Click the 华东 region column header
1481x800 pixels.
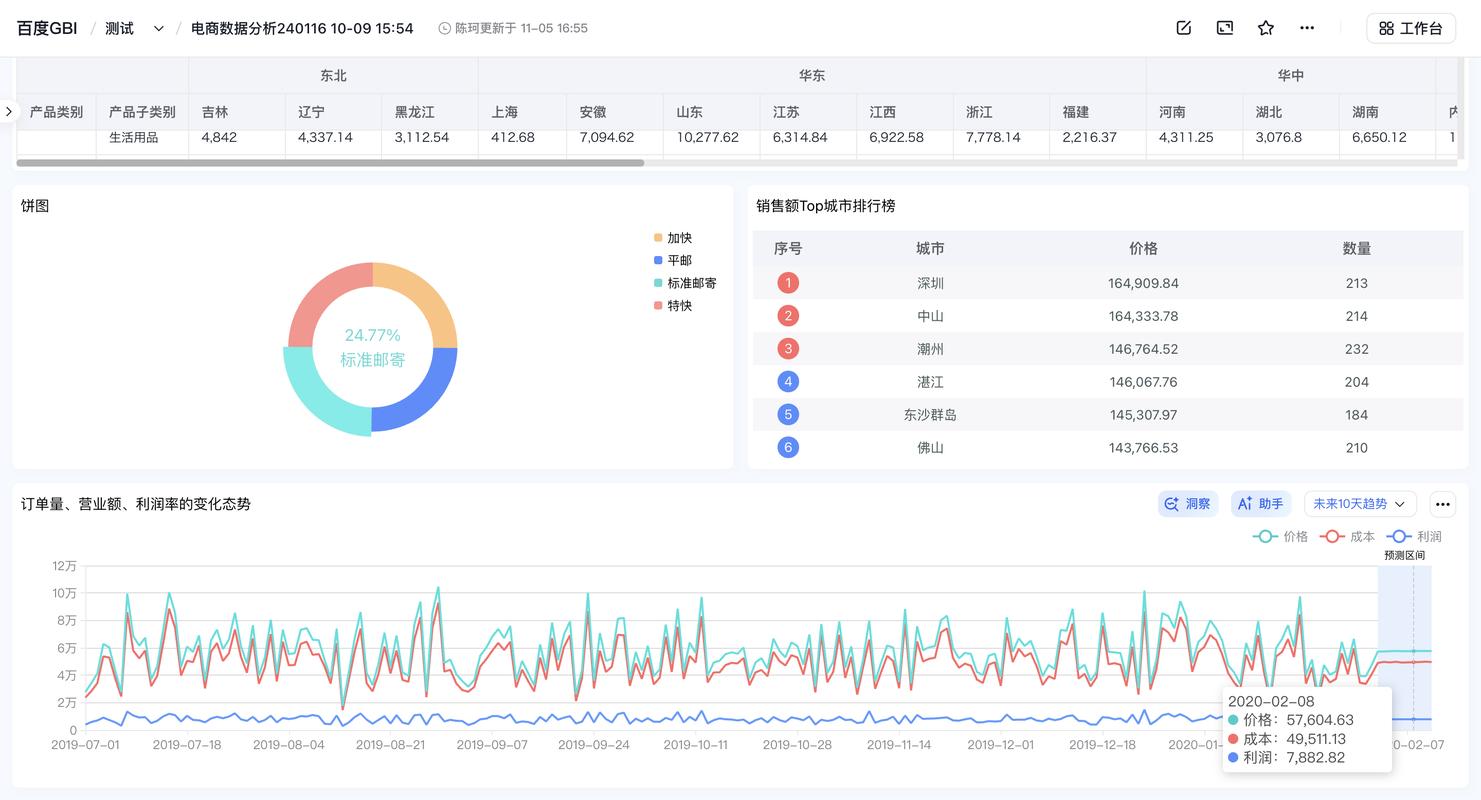(812, 75)
